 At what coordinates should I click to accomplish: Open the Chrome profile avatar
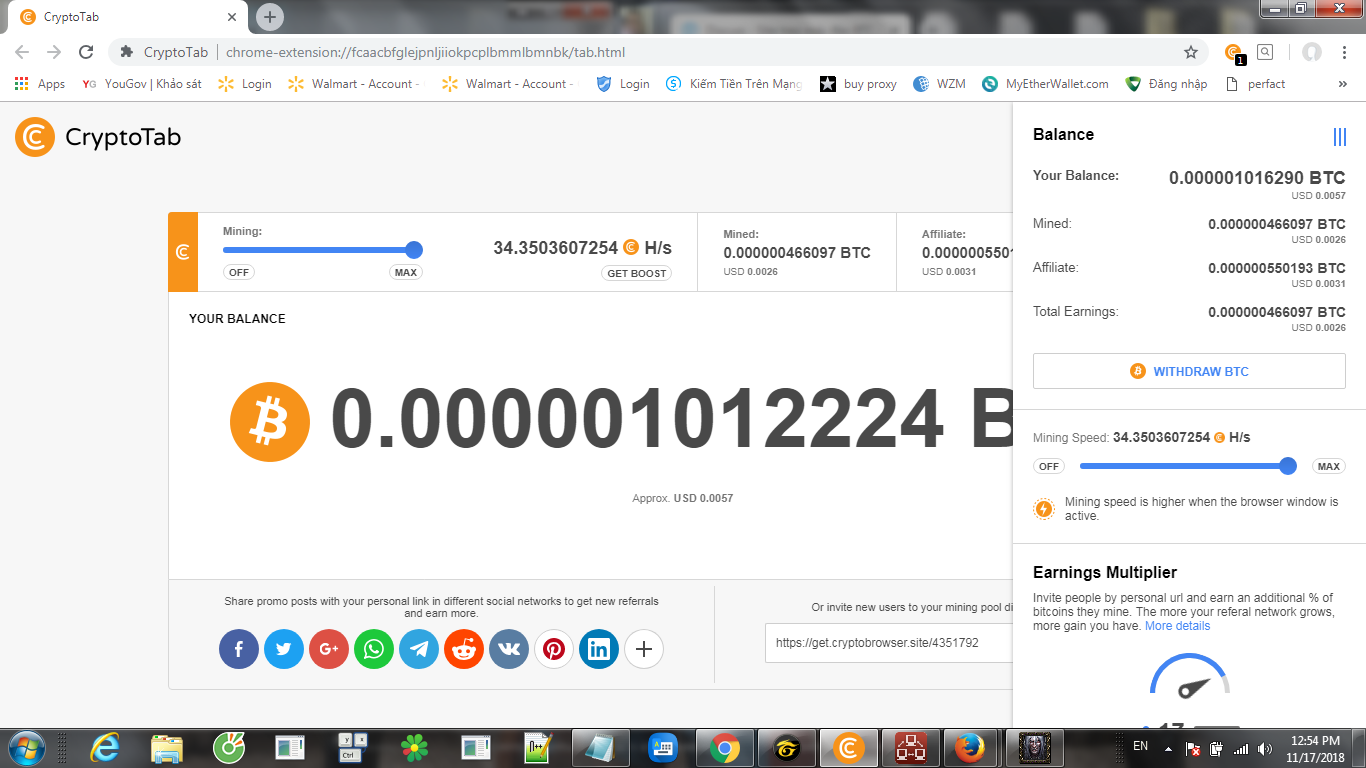[1312, 52]
